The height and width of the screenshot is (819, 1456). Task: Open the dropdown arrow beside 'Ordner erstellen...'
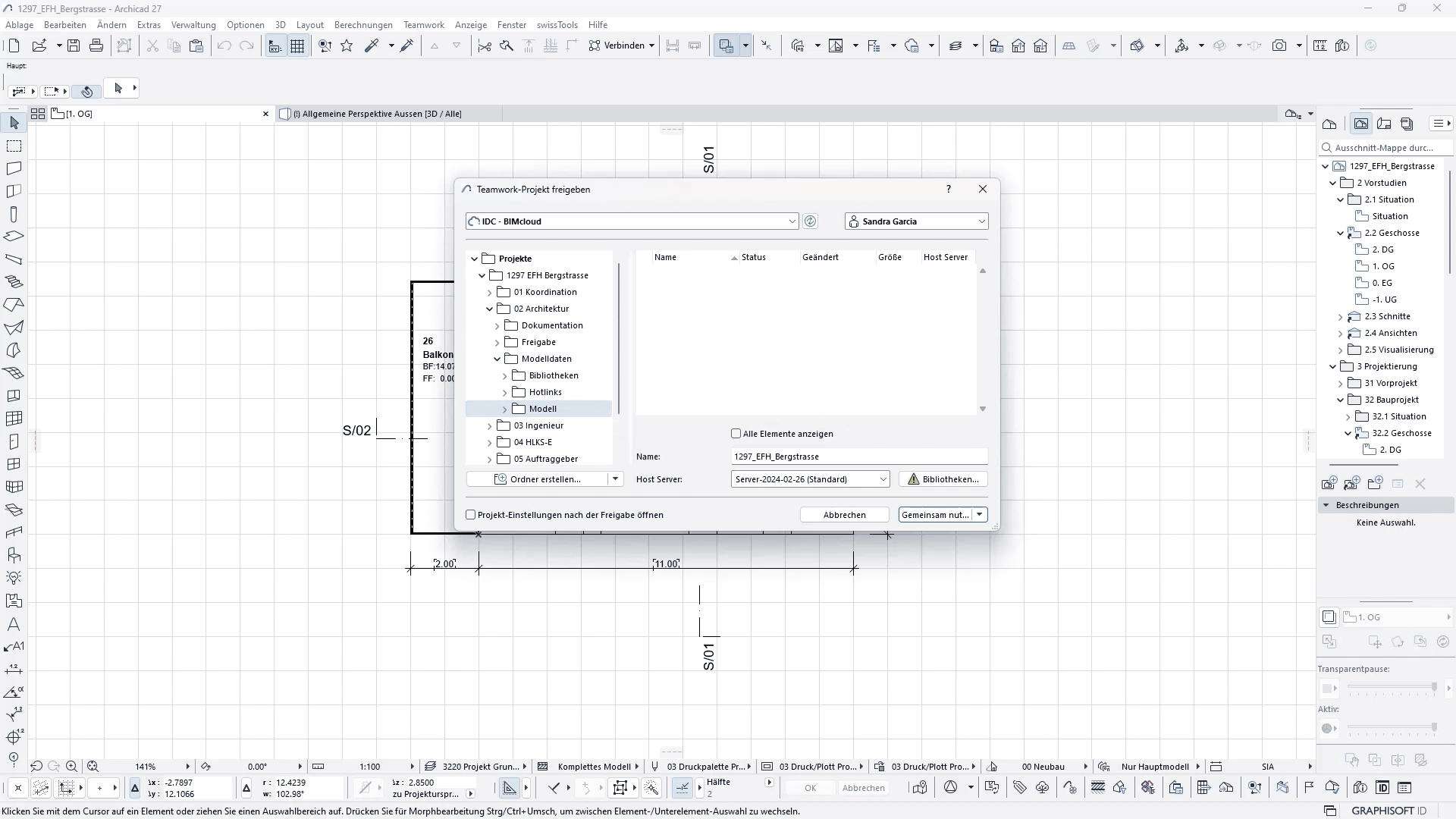coord(615,479)
